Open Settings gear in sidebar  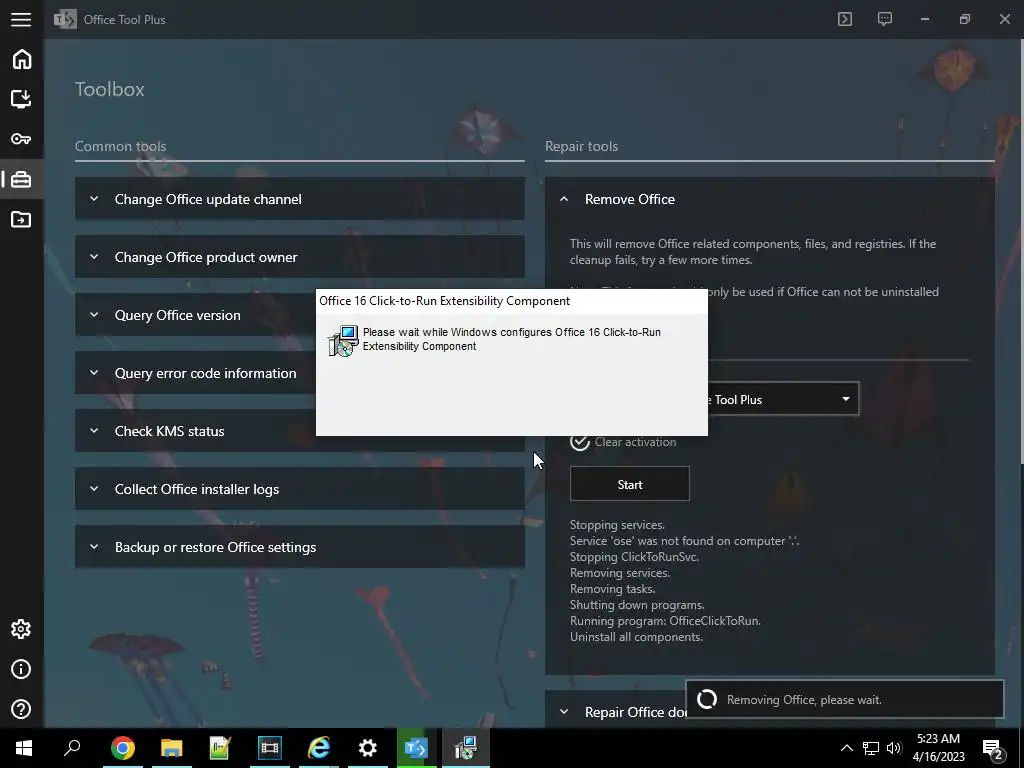point(21,629)
